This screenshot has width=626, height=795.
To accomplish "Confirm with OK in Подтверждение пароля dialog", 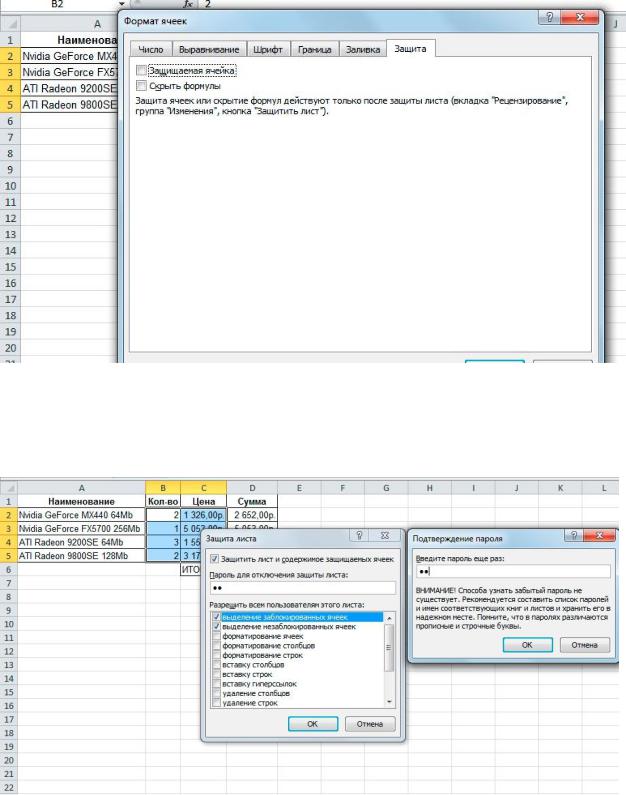I will pyautogui.click(x=527, y=645).
